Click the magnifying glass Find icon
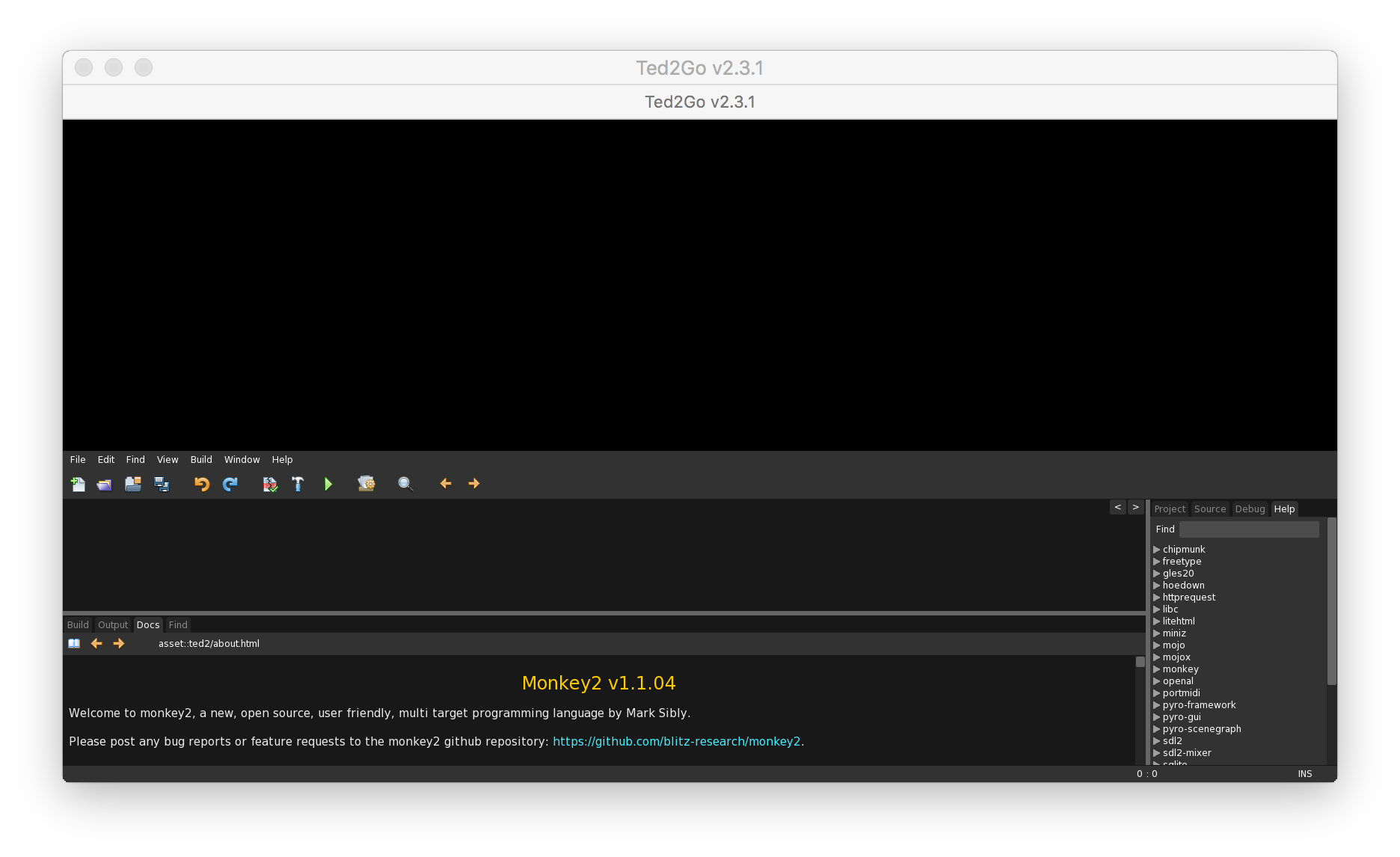Image resolution: width=1400 pixels, height=857 pixels. [405, 484]
